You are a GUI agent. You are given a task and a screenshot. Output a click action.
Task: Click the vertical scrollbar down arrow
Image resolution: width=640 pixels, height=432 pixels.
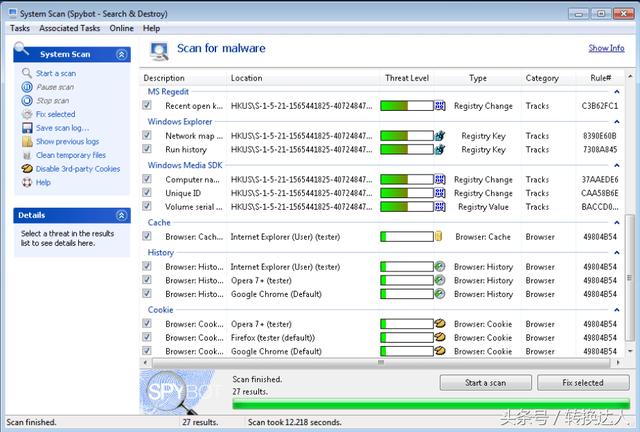(x=631, y=351)
